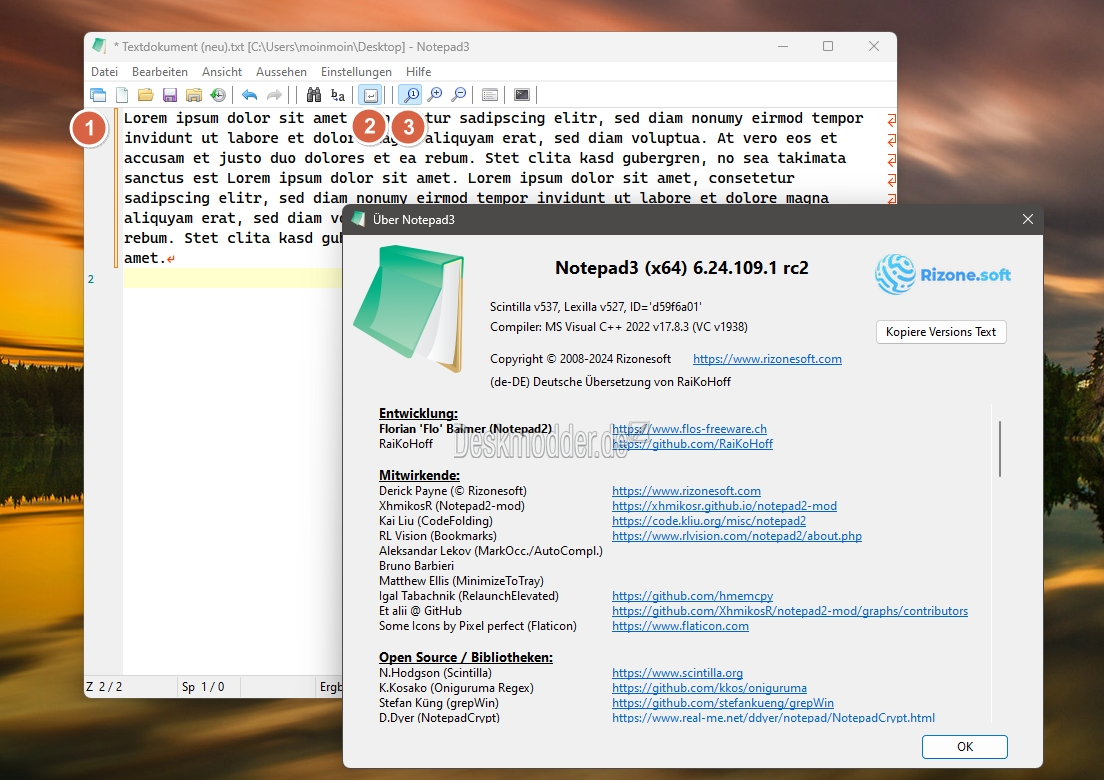Image resolution: width=1104 pixels, height=780 pixels.
Task: Save the document with the floppy disk icon
Action: [x=170, y=94]
